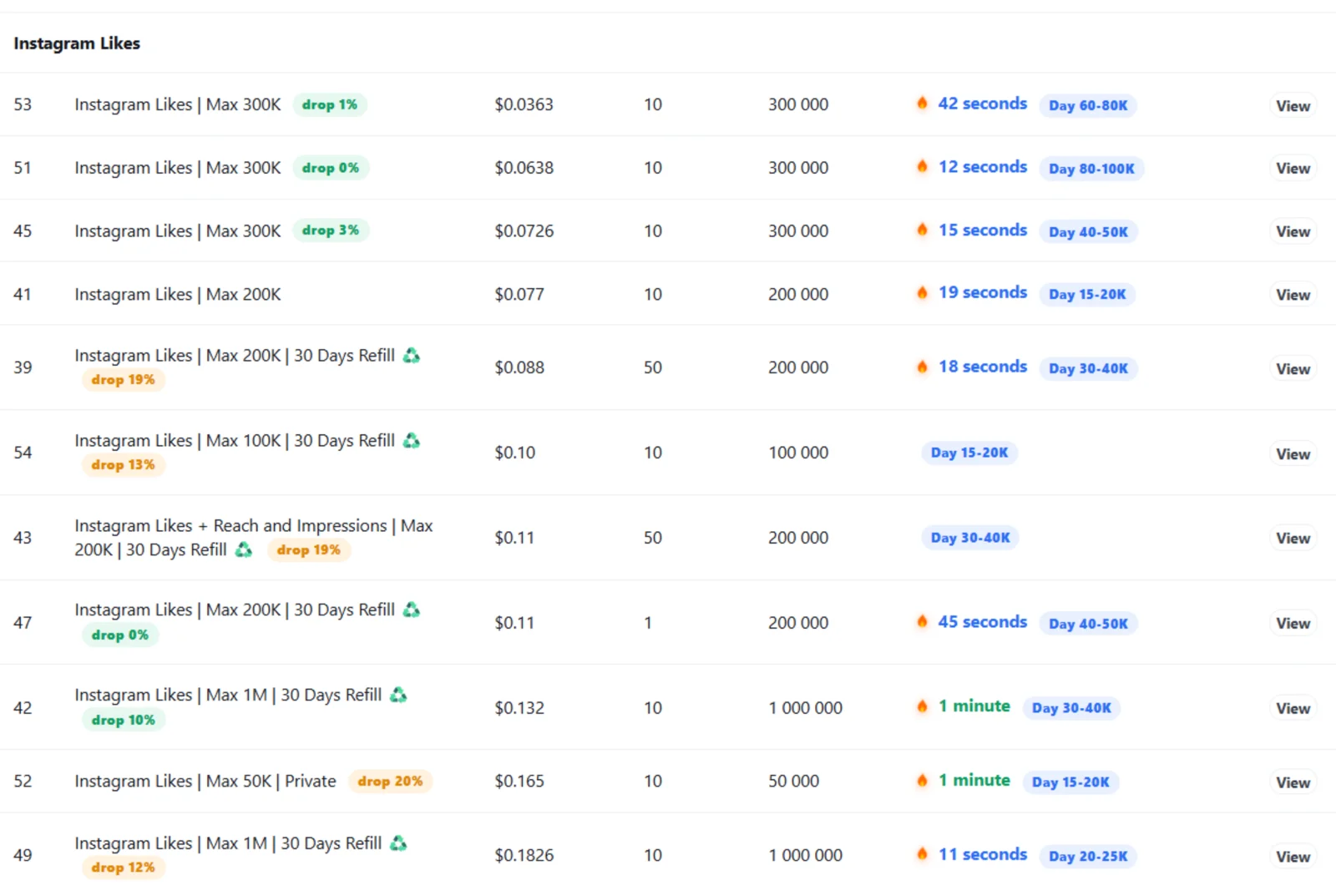Click refill recycle icon in service 42 row

click(x=399, y=695)
